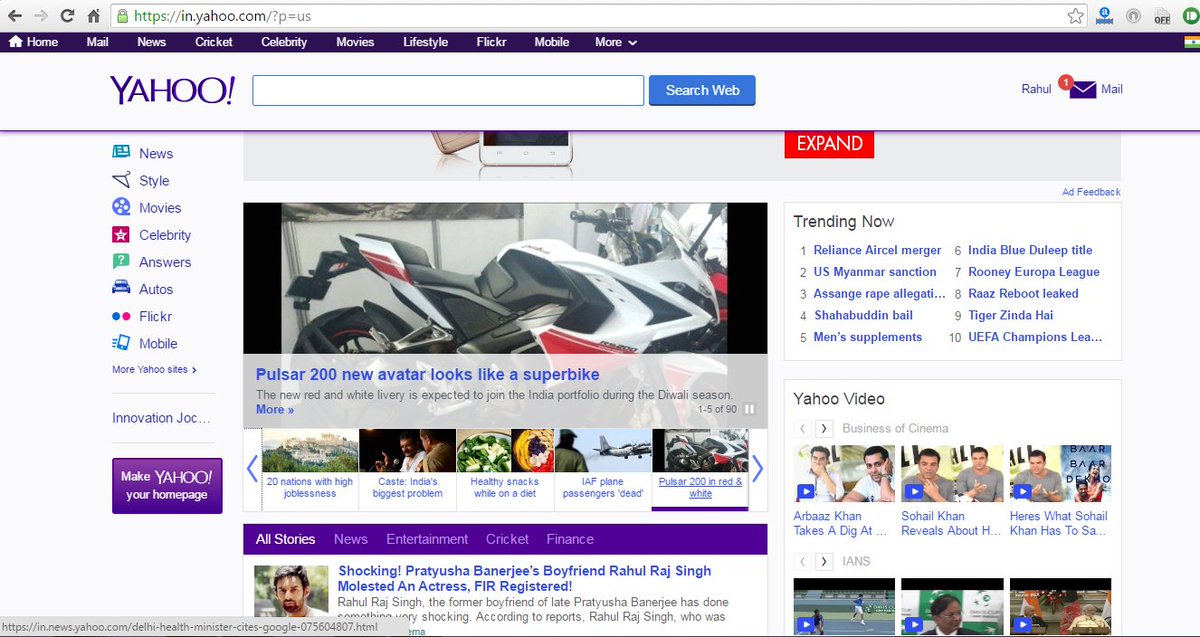Click the Yahoo! logo
Viewport: 1200px width, 637px height.
pyautogui.click(x=172, y=90)
